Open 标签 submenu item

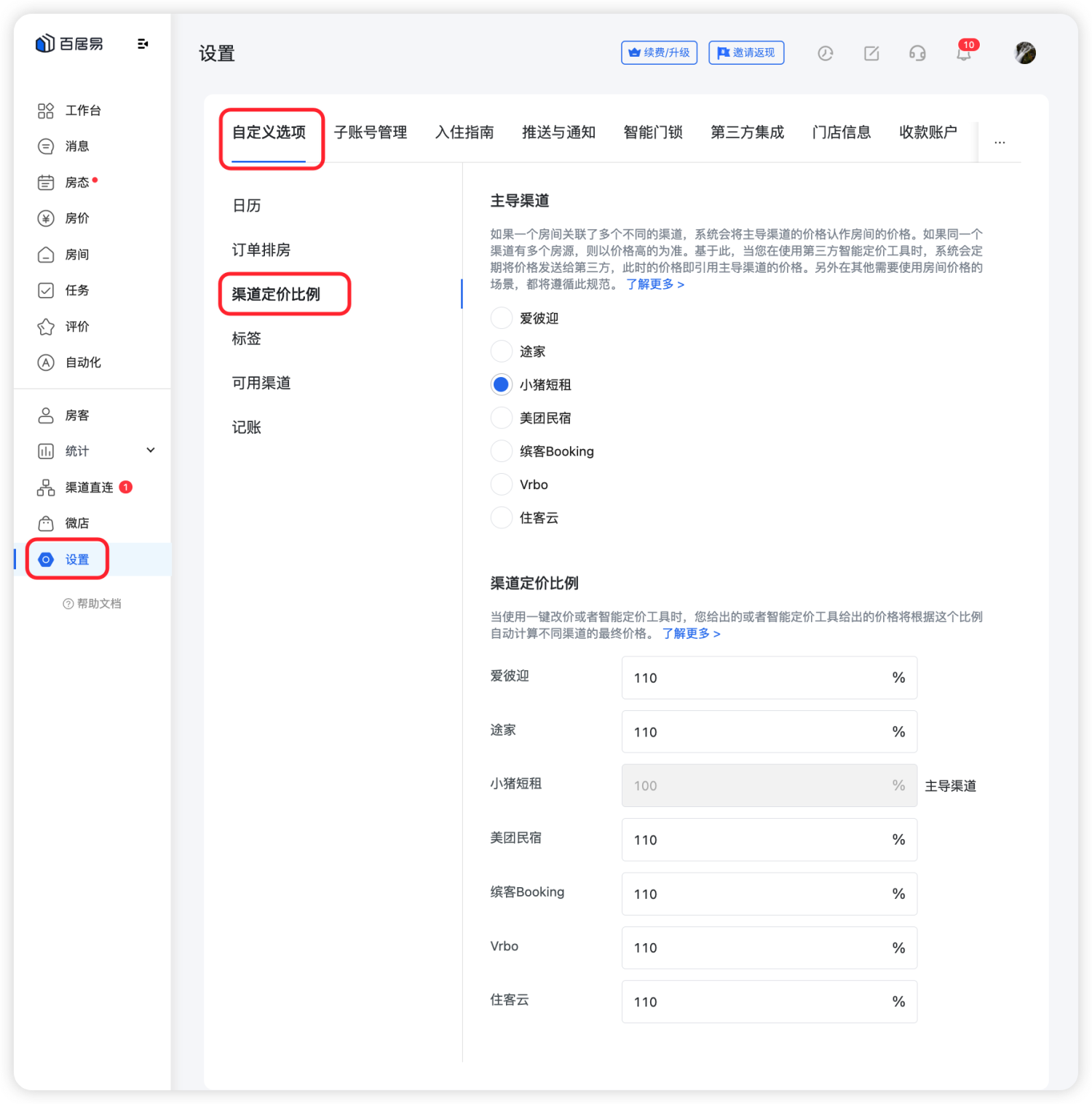coord(247,339)
